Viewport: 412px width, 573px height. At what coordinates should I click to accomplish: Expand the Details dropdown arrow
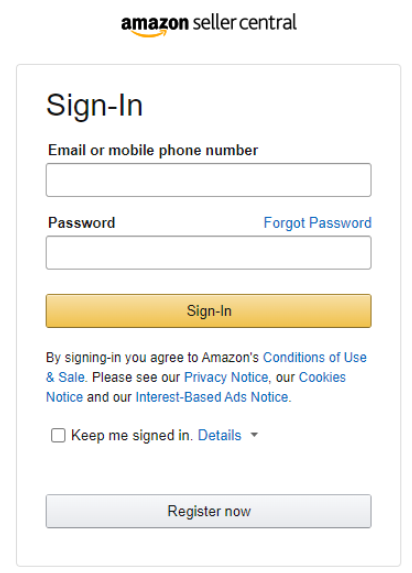point(254,435)
